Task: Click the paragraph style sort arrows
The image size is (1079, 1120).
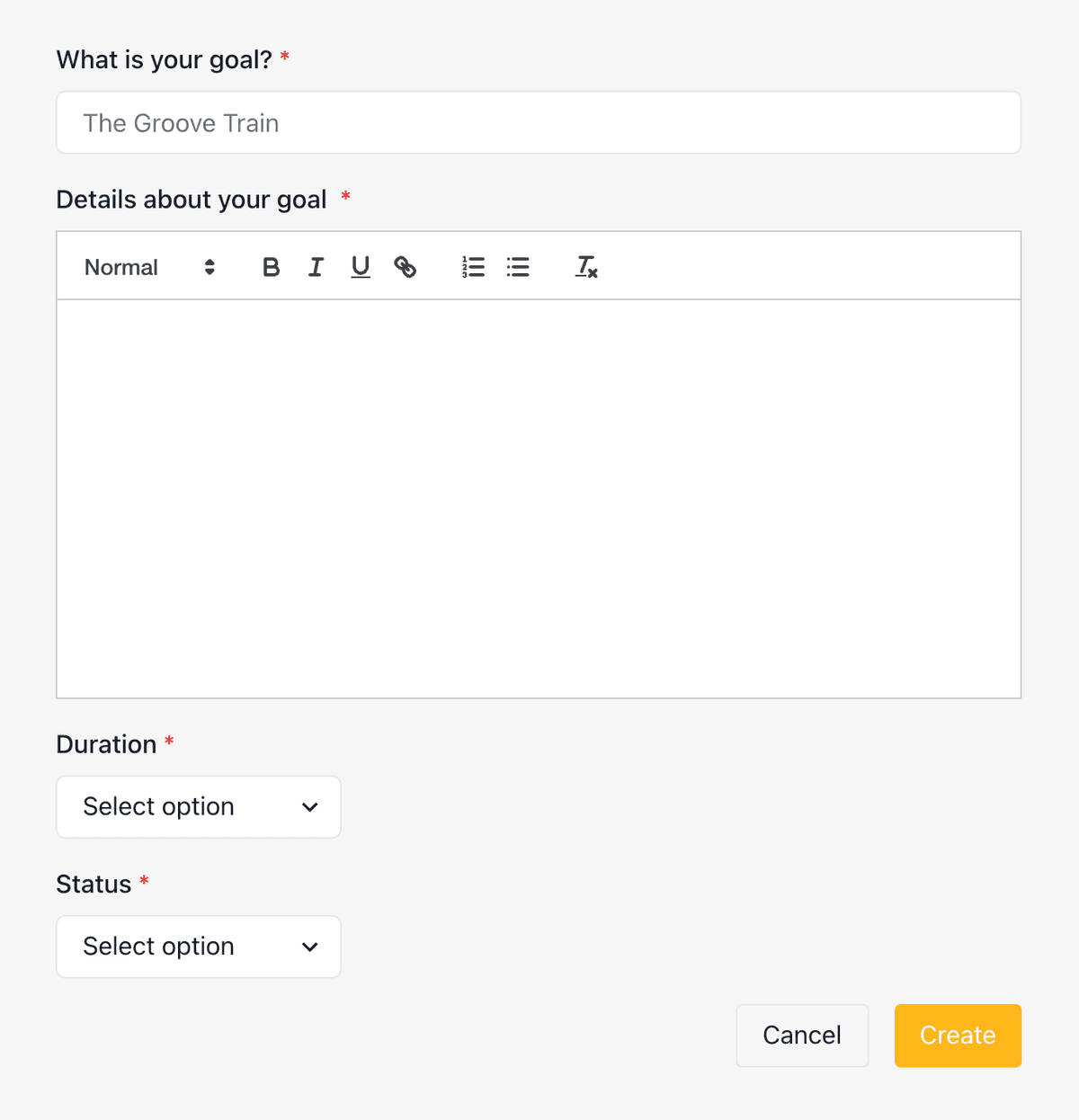Action: (209, 266)
